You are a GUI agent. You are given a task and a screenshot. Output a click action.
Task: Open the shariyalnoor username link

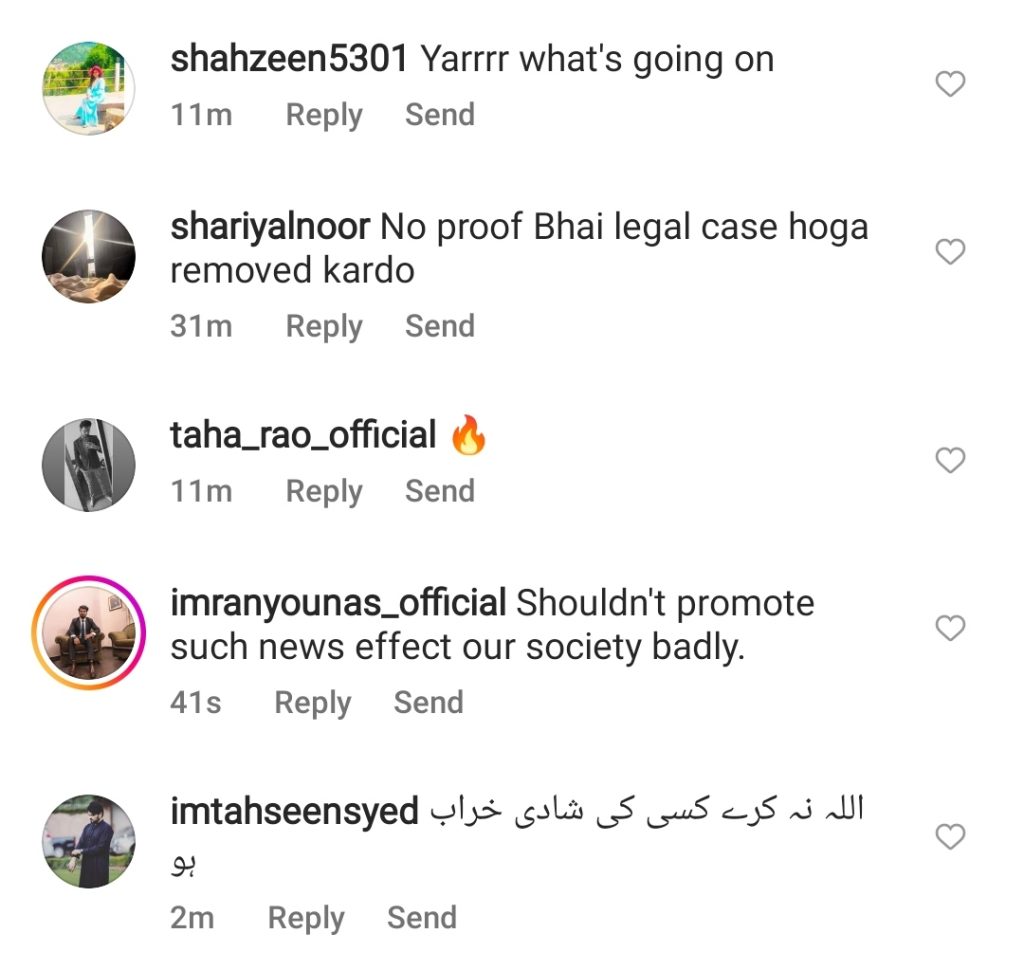pyautogui.click(x=270, y=228)
